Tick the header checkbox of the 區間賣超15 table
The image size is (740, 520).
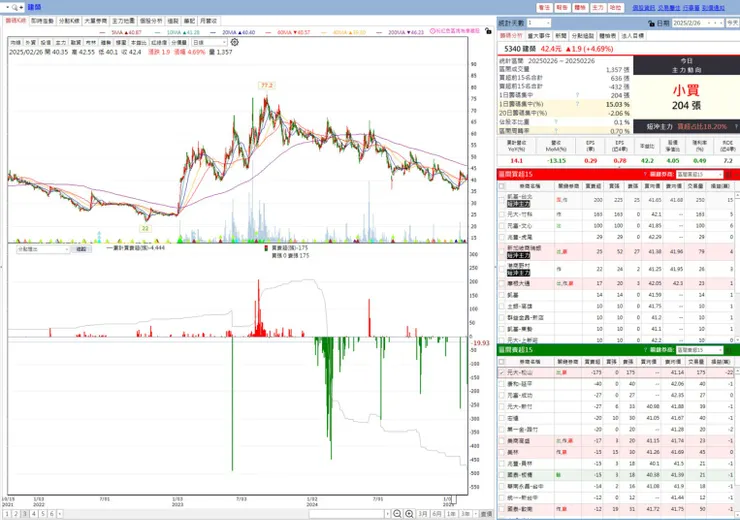click(502, 362)
